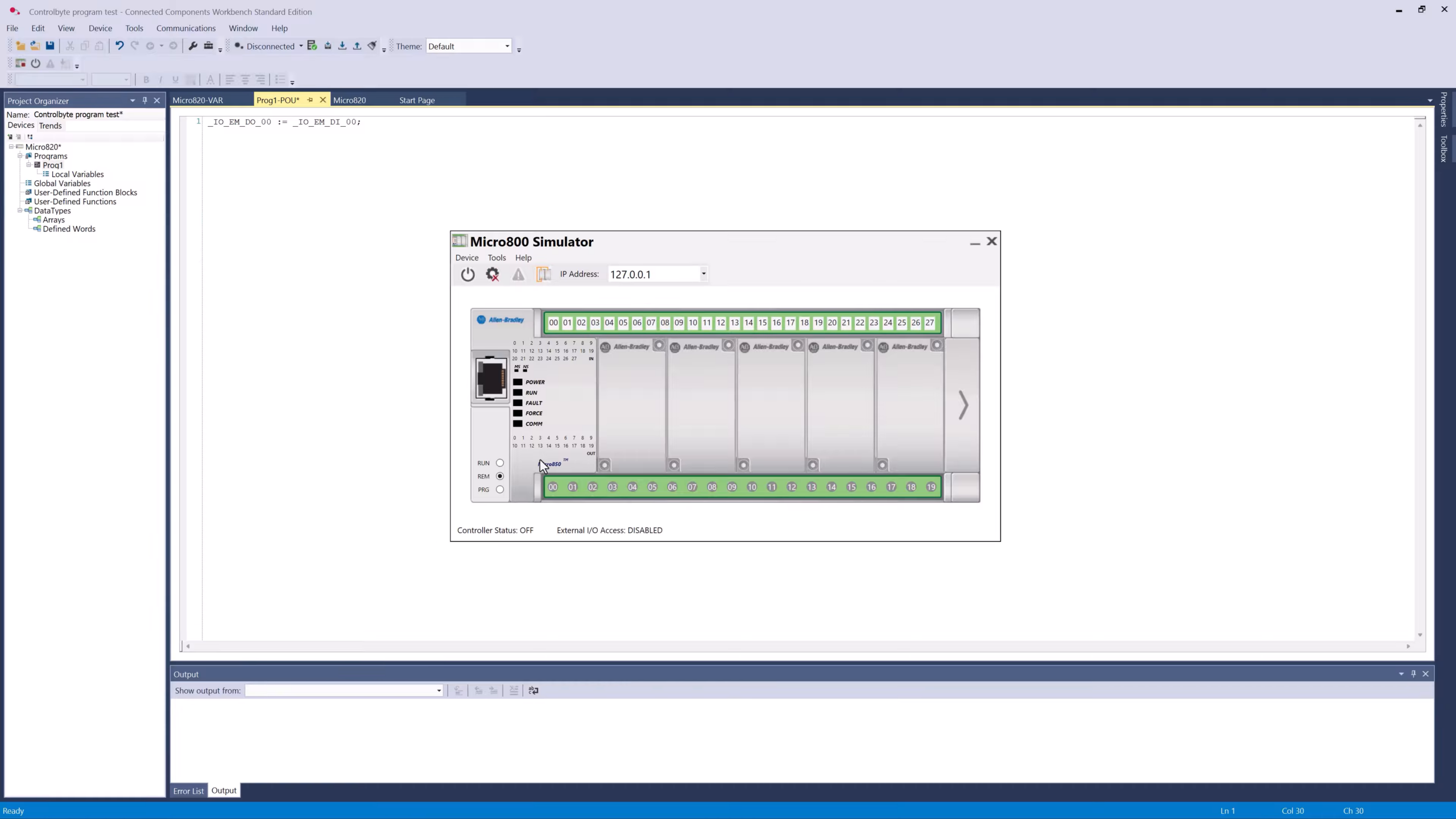The image size is (1456, 819).
Task: Toggle simulator input terminal 27
Action: click(x=929, y=323)
